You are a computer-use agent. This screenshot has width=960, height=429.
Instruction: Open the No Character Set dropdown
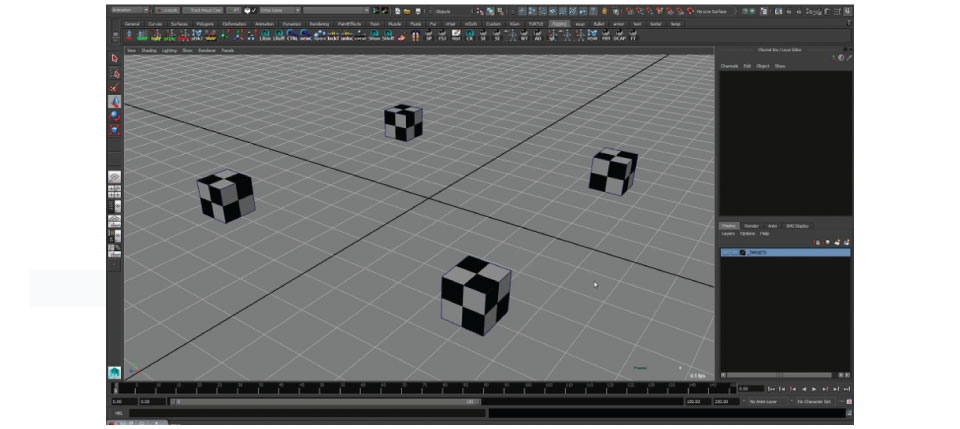(814, 401)
